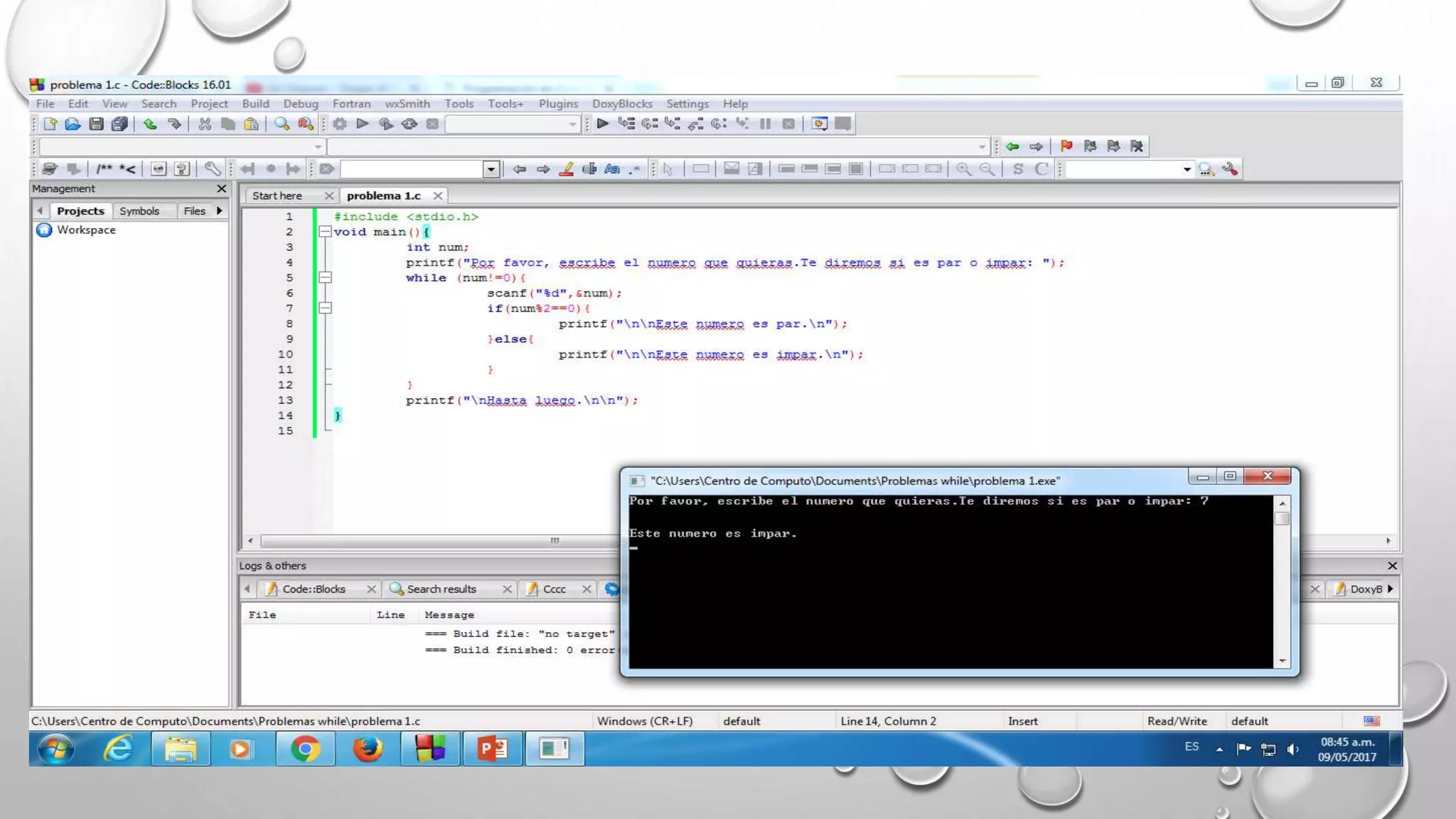Click the highlight marker icon
The image size is (1456, 819).
pos(567,169)
